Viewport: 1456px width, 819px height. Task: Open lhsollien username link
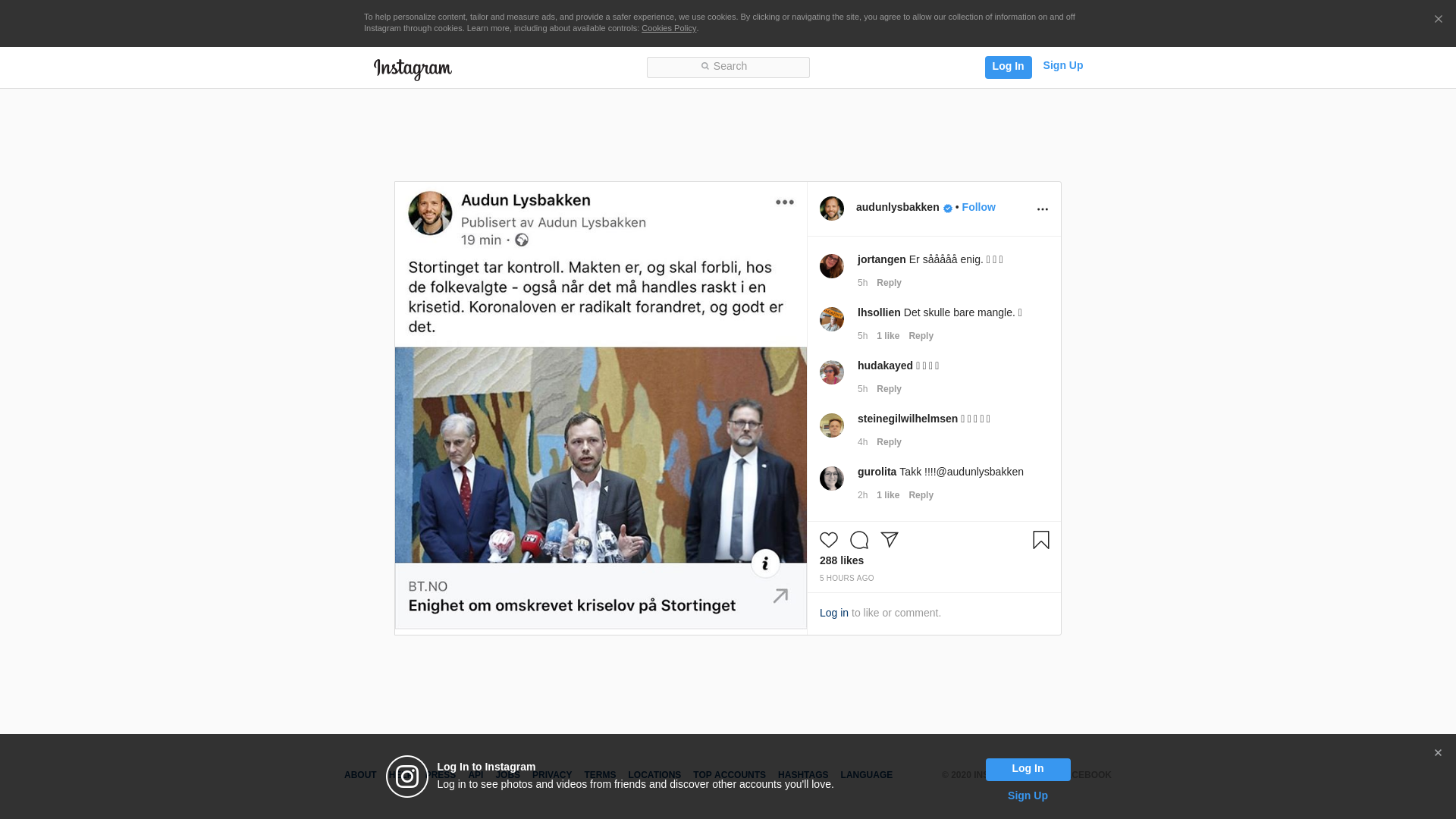(879, 313)
